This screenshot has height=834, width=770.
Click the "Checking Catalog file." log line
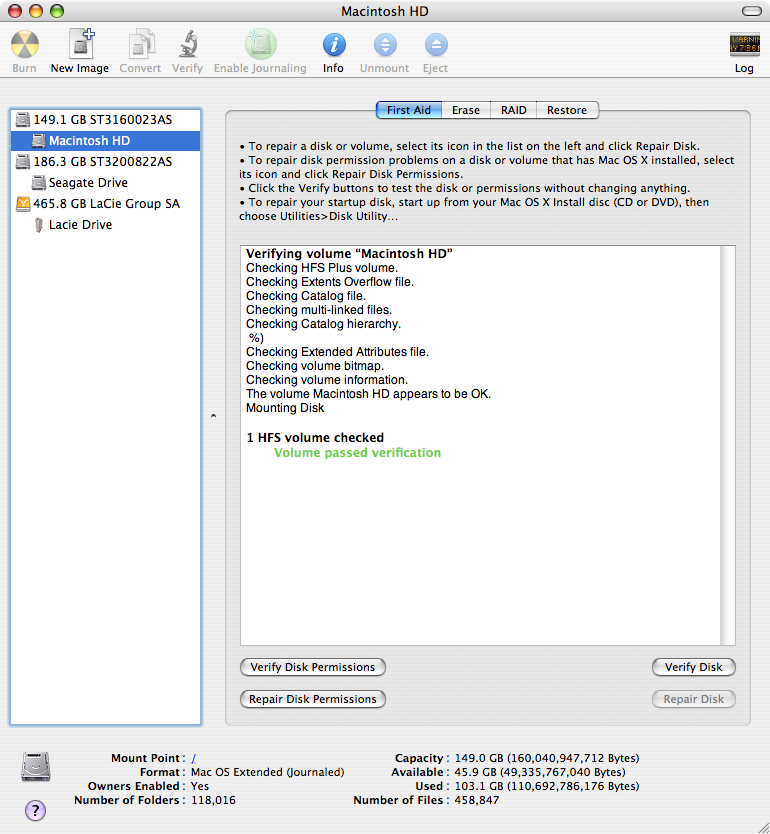click(306, 296)
